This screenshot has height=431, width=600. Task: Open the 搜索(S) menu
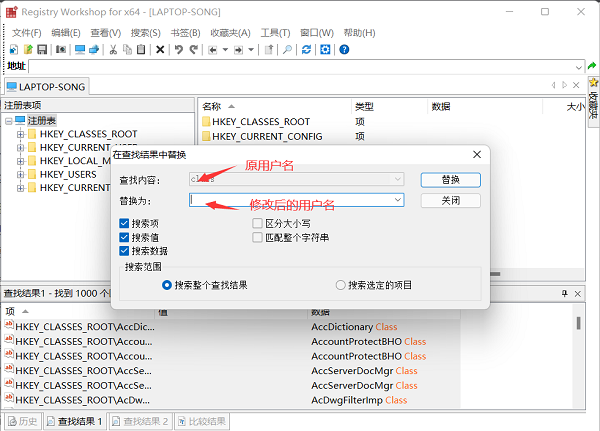145,33
